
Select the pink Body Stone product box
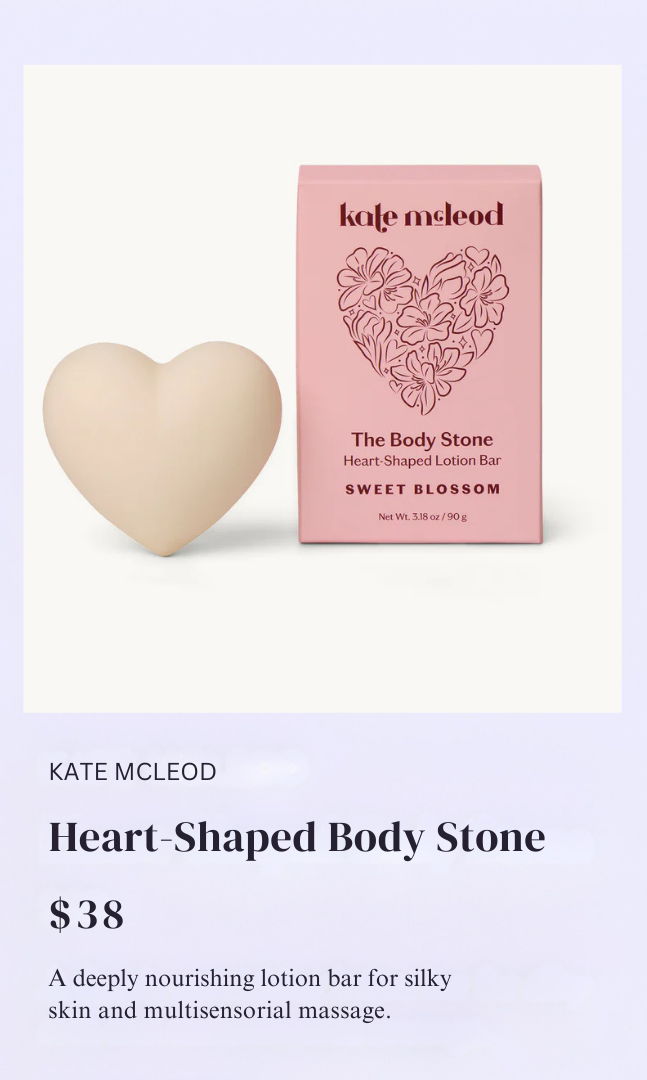coord(420,354)
